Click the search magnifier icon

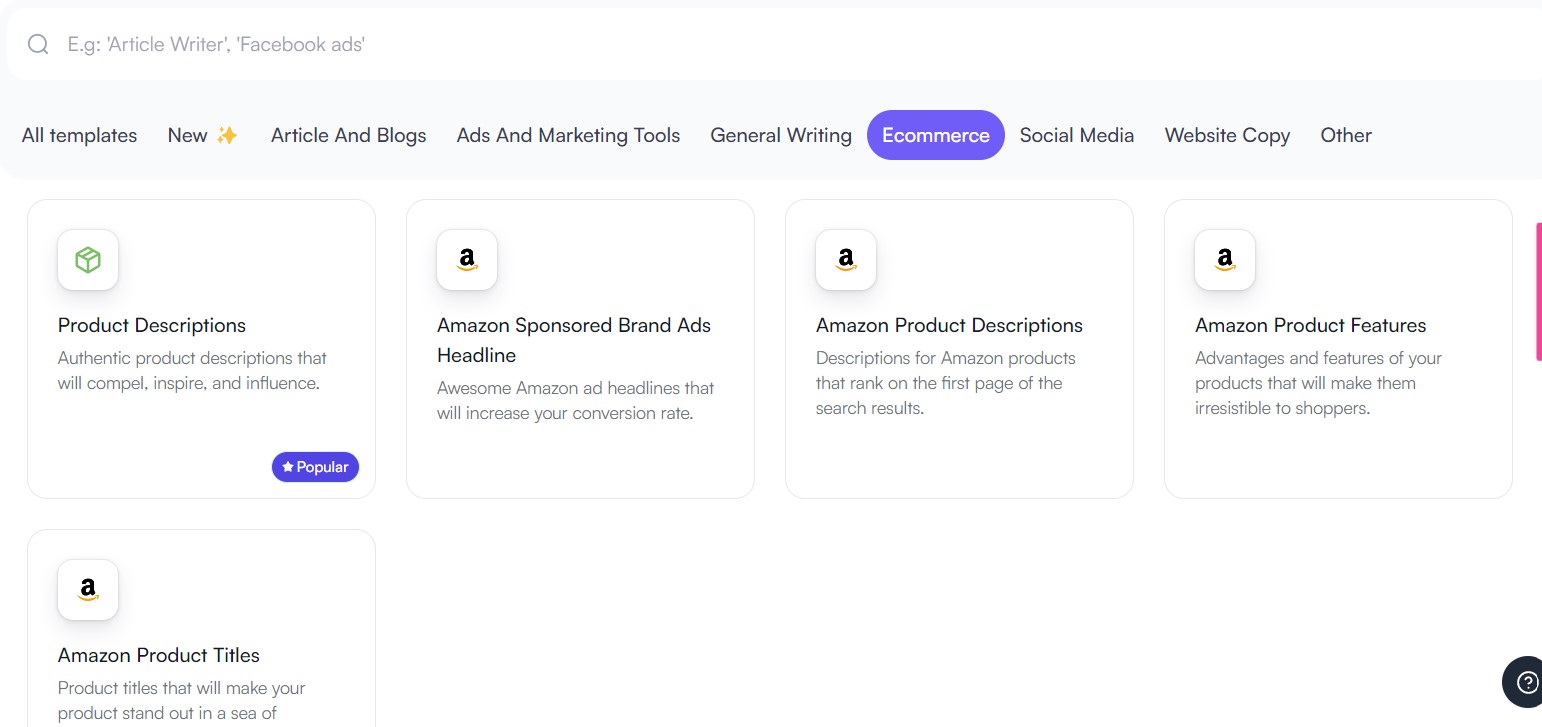click(x=38, y=44)
